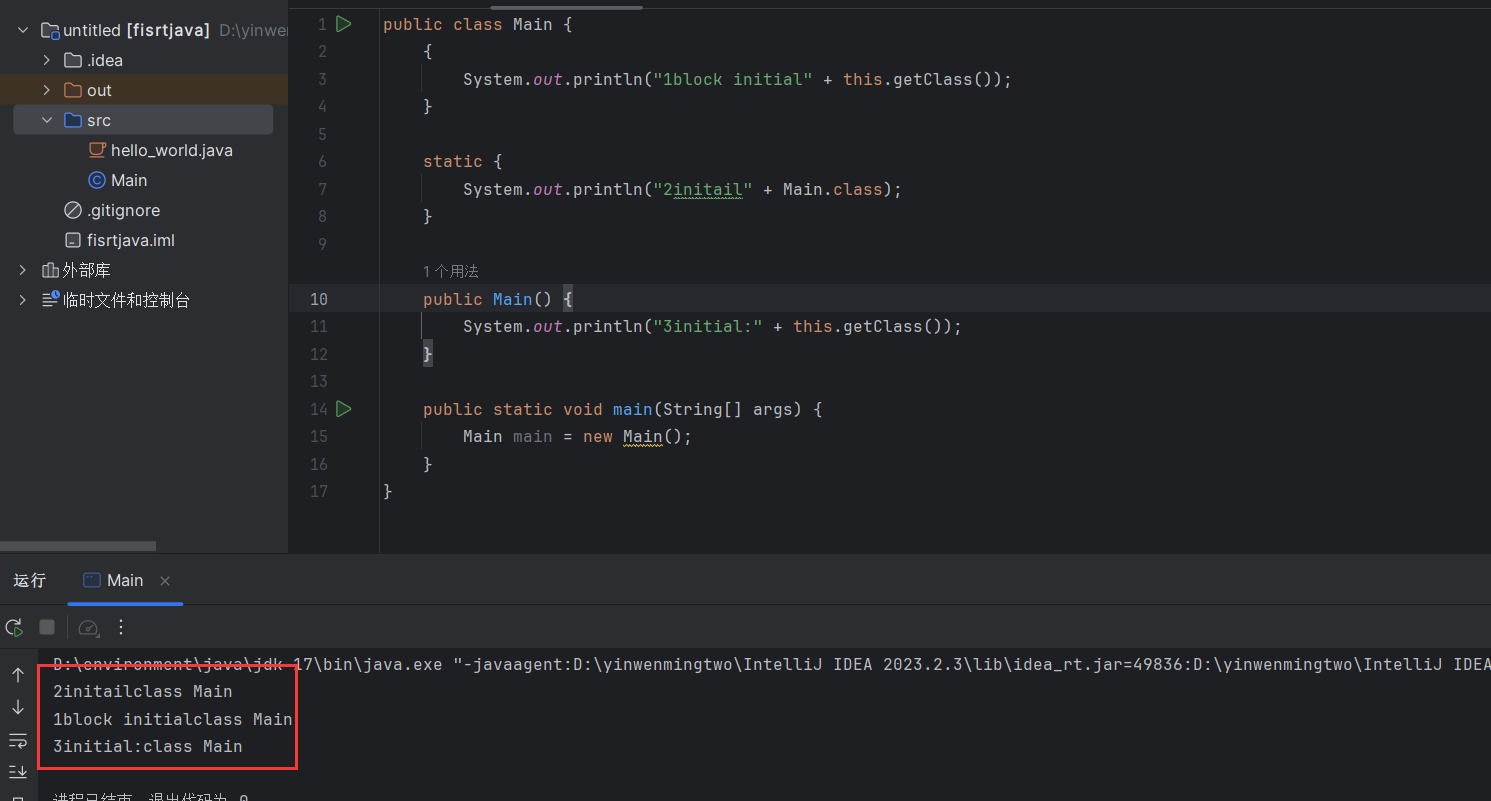
Task: Expand the 外部库 node
Action: [x=22, y=270]
